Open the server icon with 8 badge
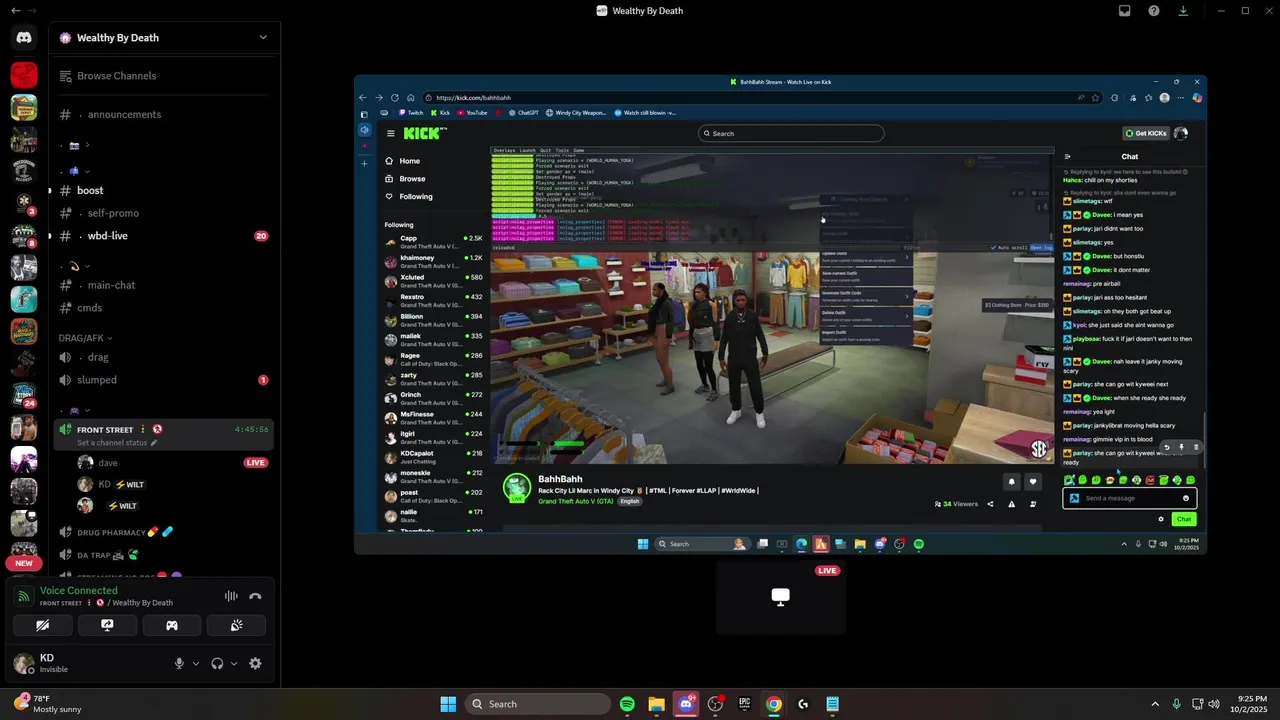The height and width of the screenshot is (720, 1280). point(24,235)
